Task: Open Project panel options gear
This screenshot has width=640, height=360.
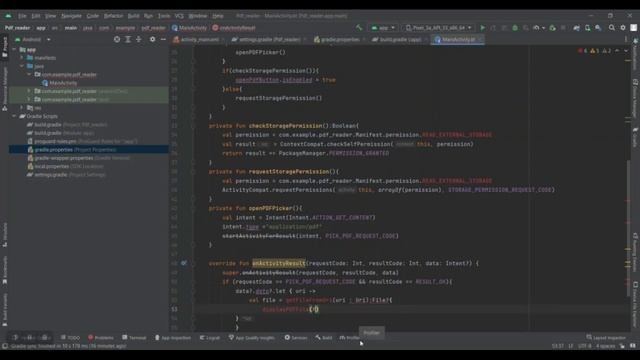Action: click(152, 40)
